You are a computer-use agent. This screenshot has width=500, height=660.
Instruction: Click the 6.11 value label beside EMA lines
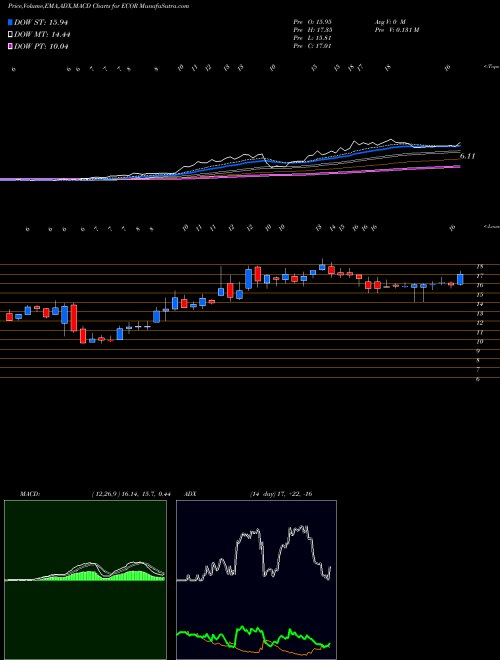pyautogui.click(x=468, y=156)
